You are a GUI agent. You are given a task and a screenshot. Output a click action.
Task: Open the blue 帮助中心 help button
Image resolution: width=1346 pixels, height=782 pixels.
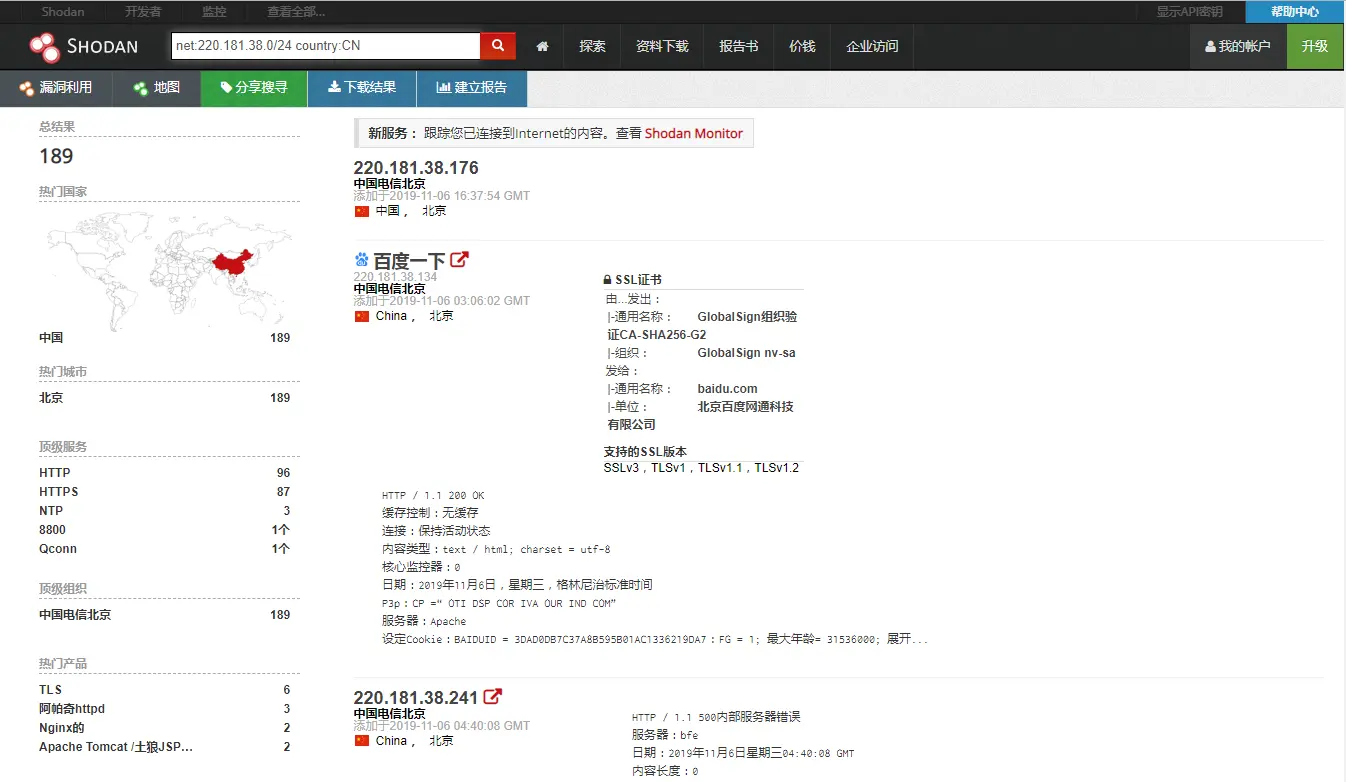point(1295,12)
